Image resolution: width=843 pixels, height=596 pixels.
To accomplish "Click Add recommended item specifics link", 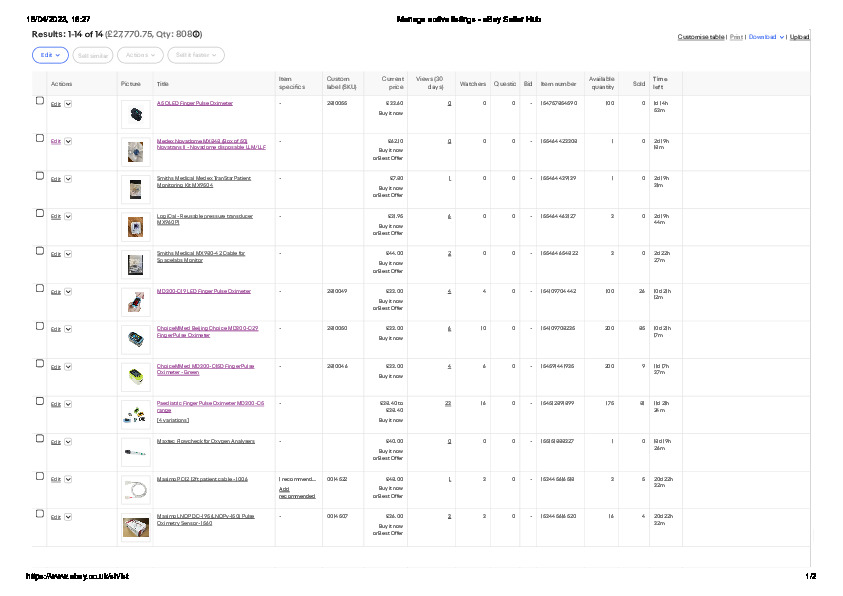I will click(x=297, y=492).
